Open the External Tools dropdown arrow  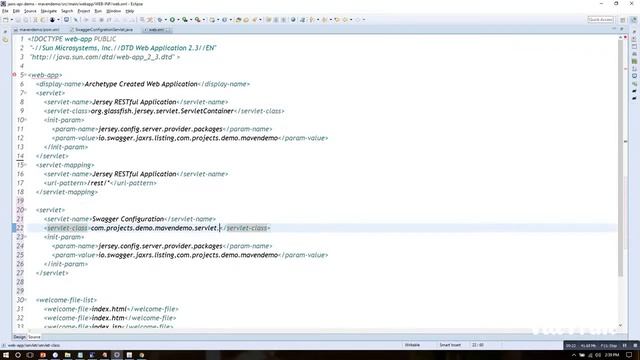(x=203, y=20)
